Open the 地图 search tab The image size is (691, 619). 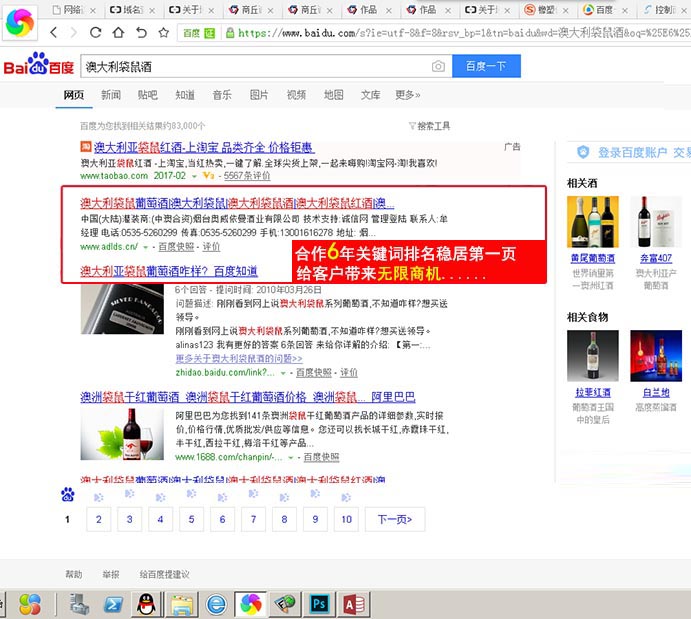pos(333,95)
